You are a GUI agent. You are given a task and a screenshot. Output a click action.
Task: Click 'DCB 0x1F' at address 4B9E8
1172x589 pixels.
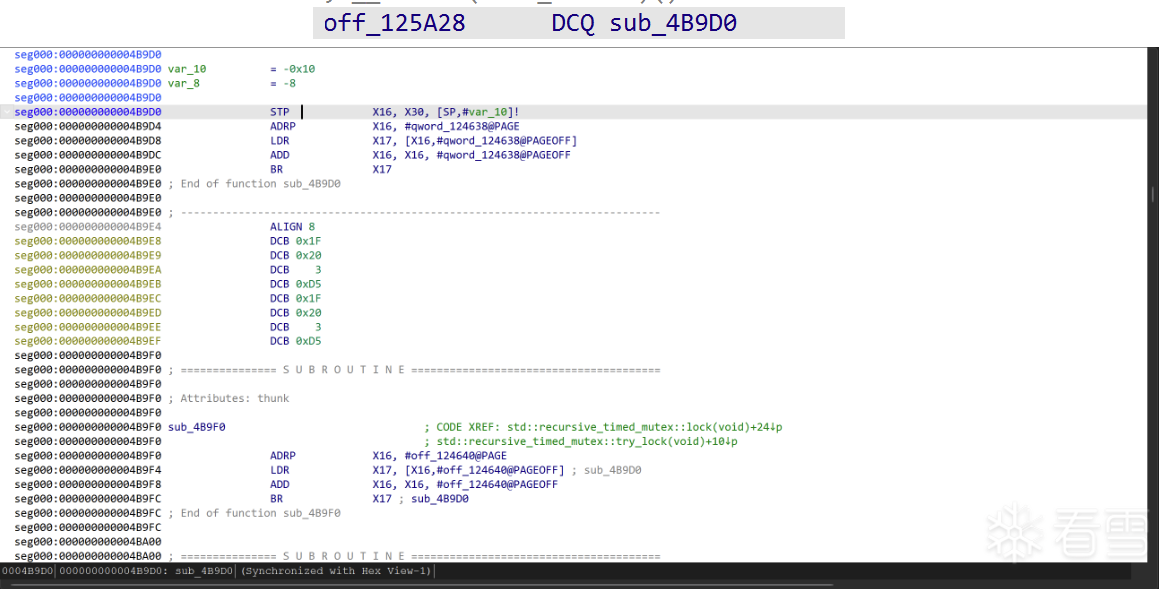[x=295, y=241]
